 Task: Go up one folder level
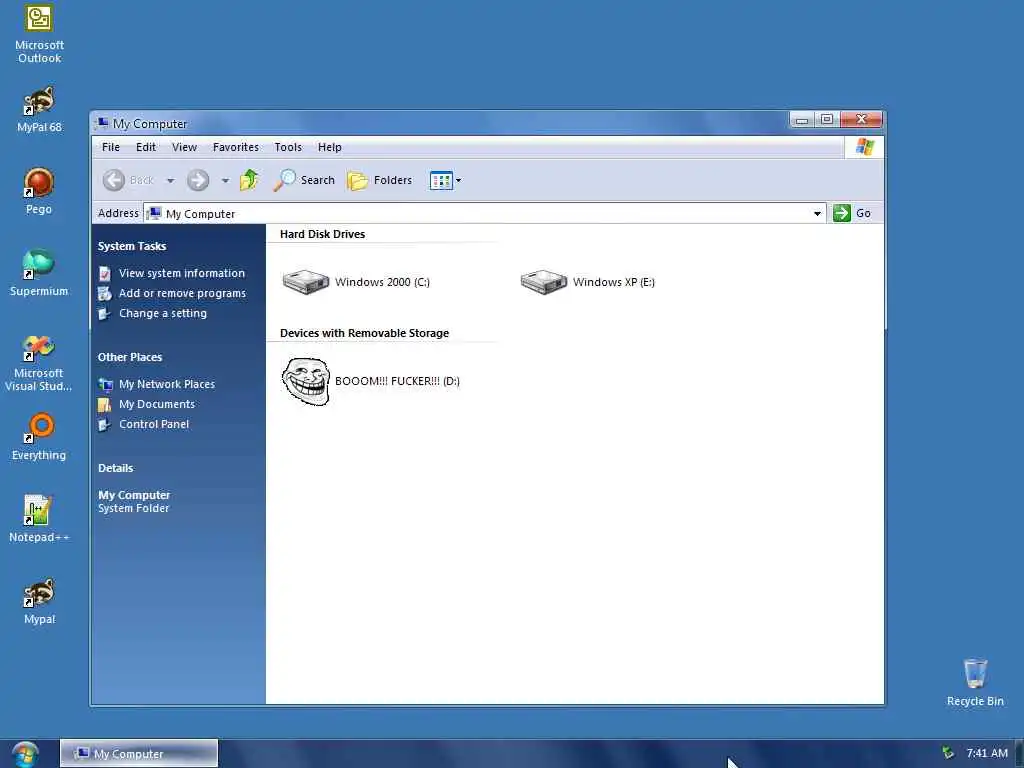[249, 180]
